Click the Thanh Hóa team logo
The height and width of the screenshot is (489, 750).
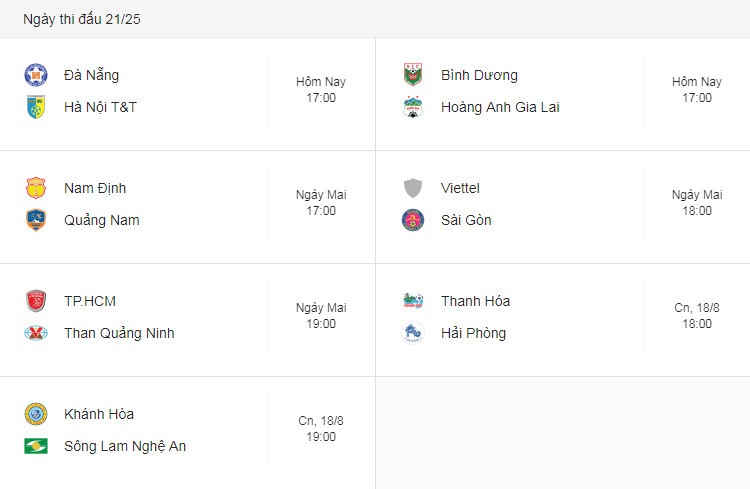(x=413, y=300)
